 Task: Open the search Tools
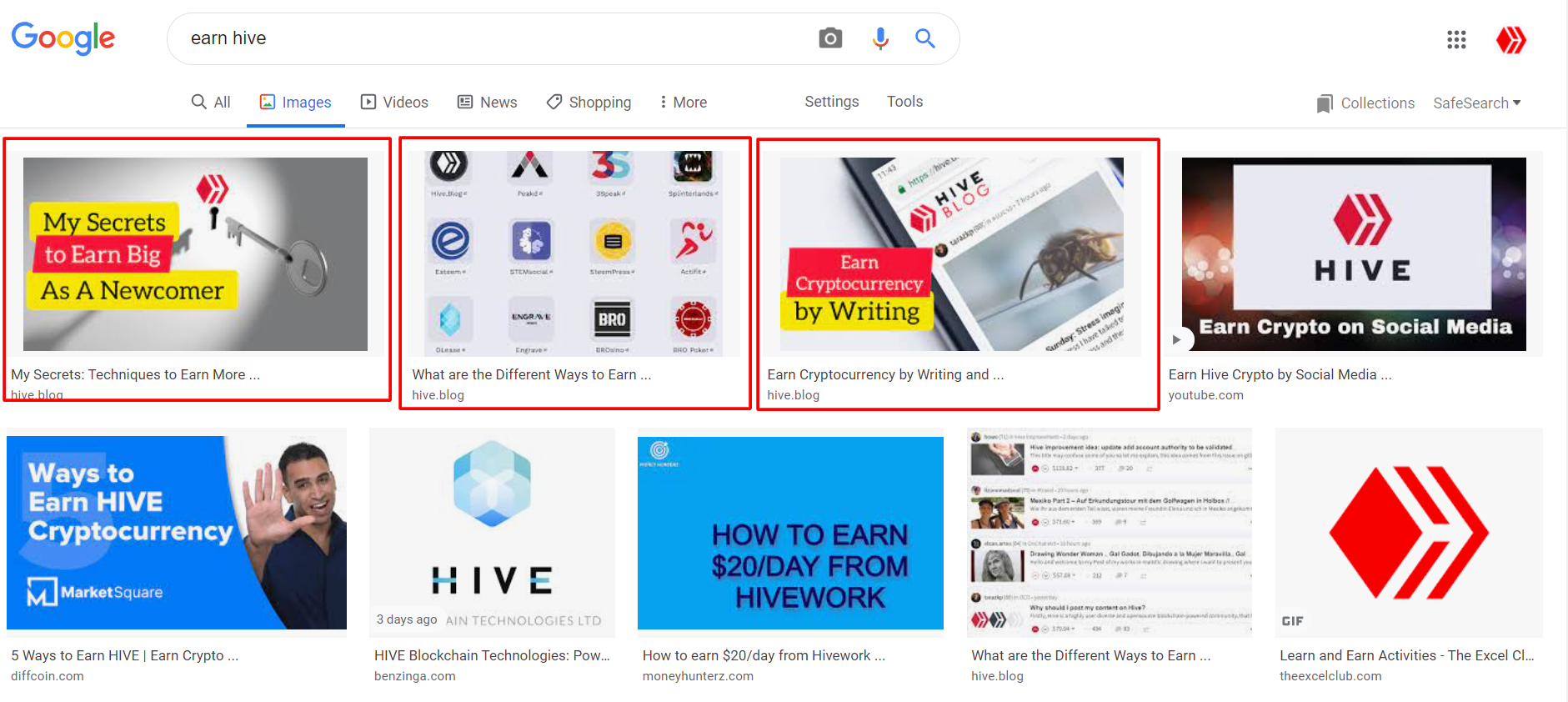point(904,101)
